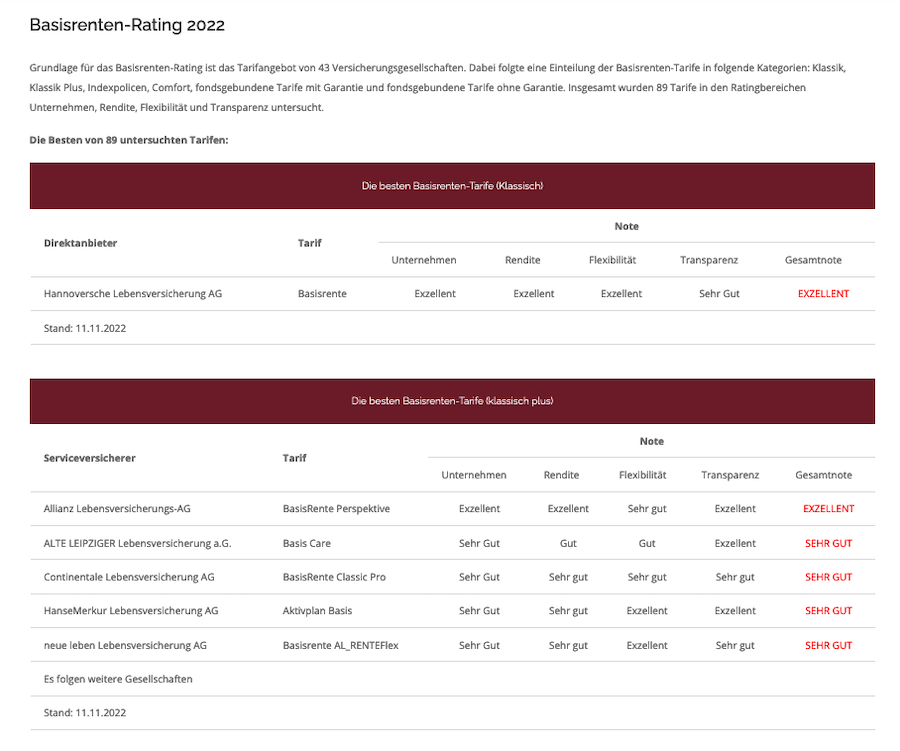Click Hannoversche's 'Exzellent' Unternehmen grade
900x751 pixels.
coord(435,294)
